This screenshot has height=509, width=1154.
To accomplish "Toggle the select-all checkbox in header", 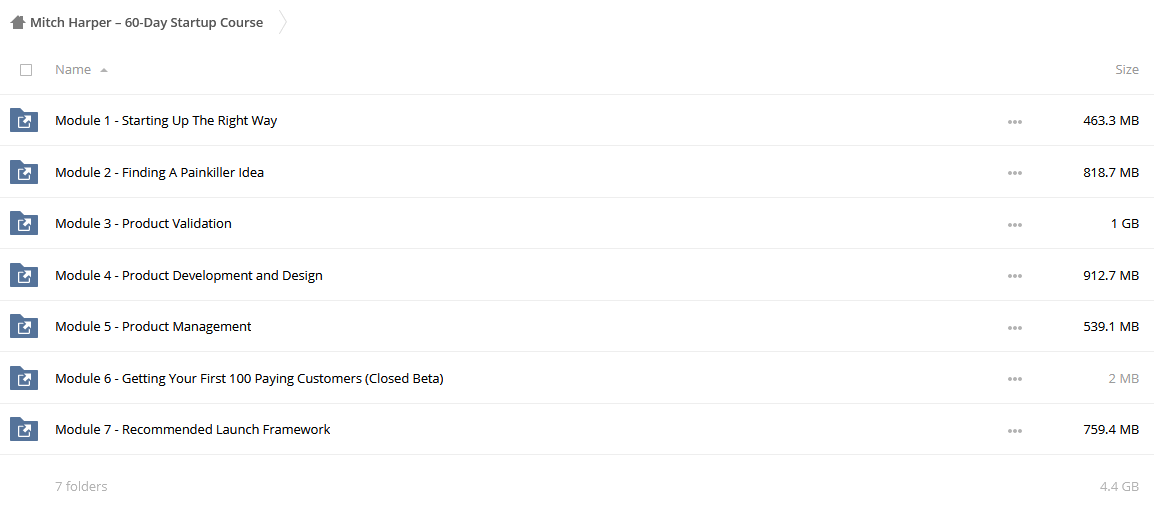I will [26, 70].
